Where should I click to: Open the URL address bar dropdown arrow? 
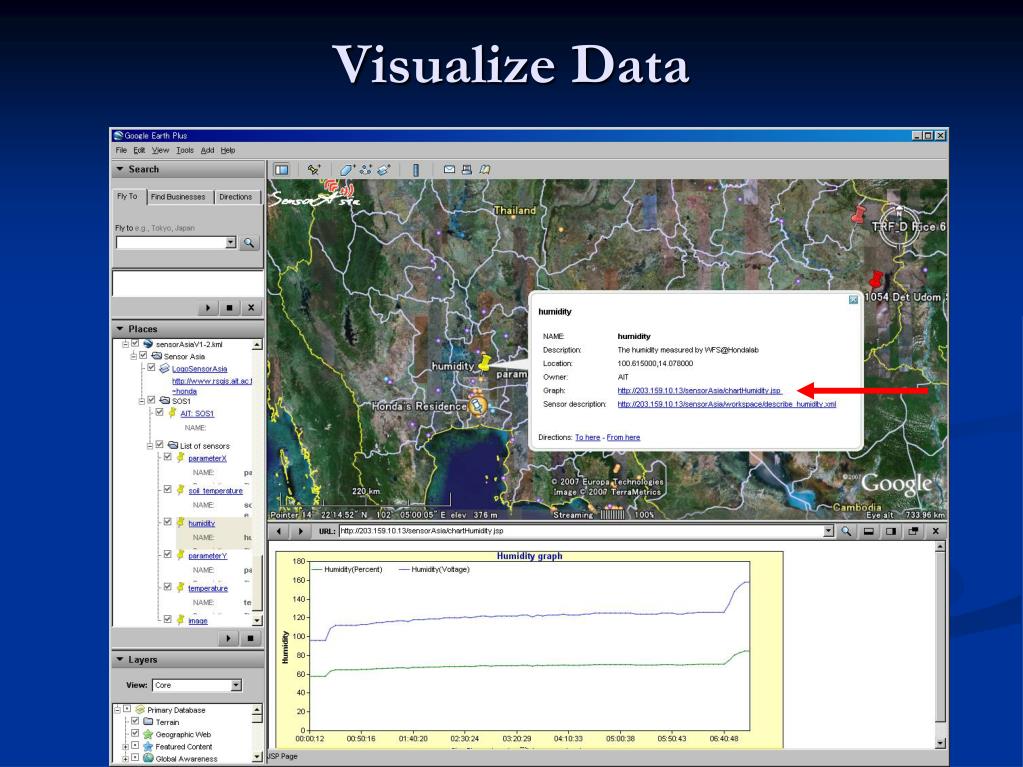click(829, 531)
